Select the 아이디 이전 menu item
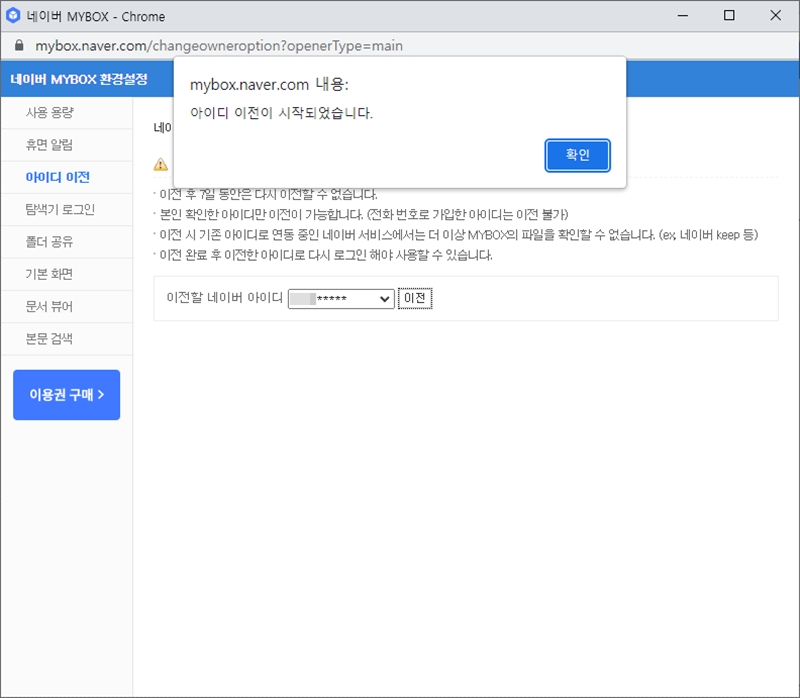 pos(67,177)
